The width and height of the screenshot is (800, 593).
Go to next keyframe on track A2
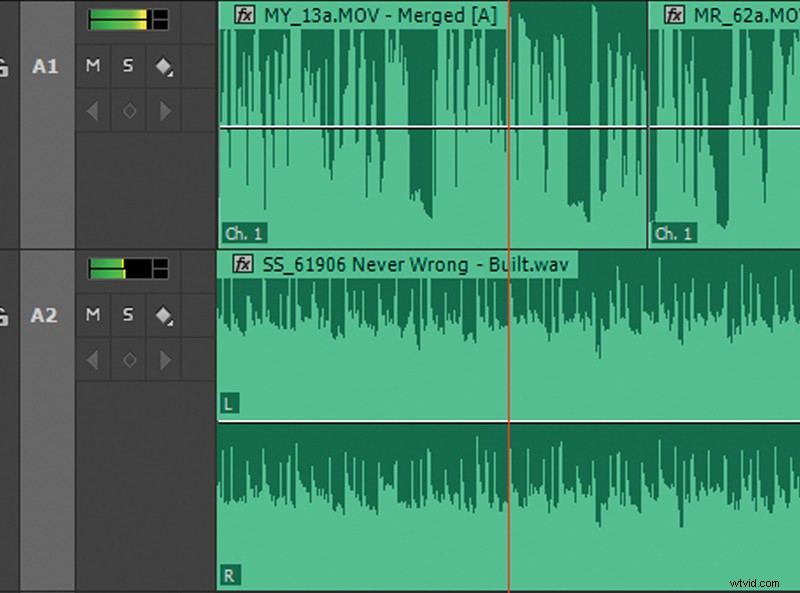point(164,360)
